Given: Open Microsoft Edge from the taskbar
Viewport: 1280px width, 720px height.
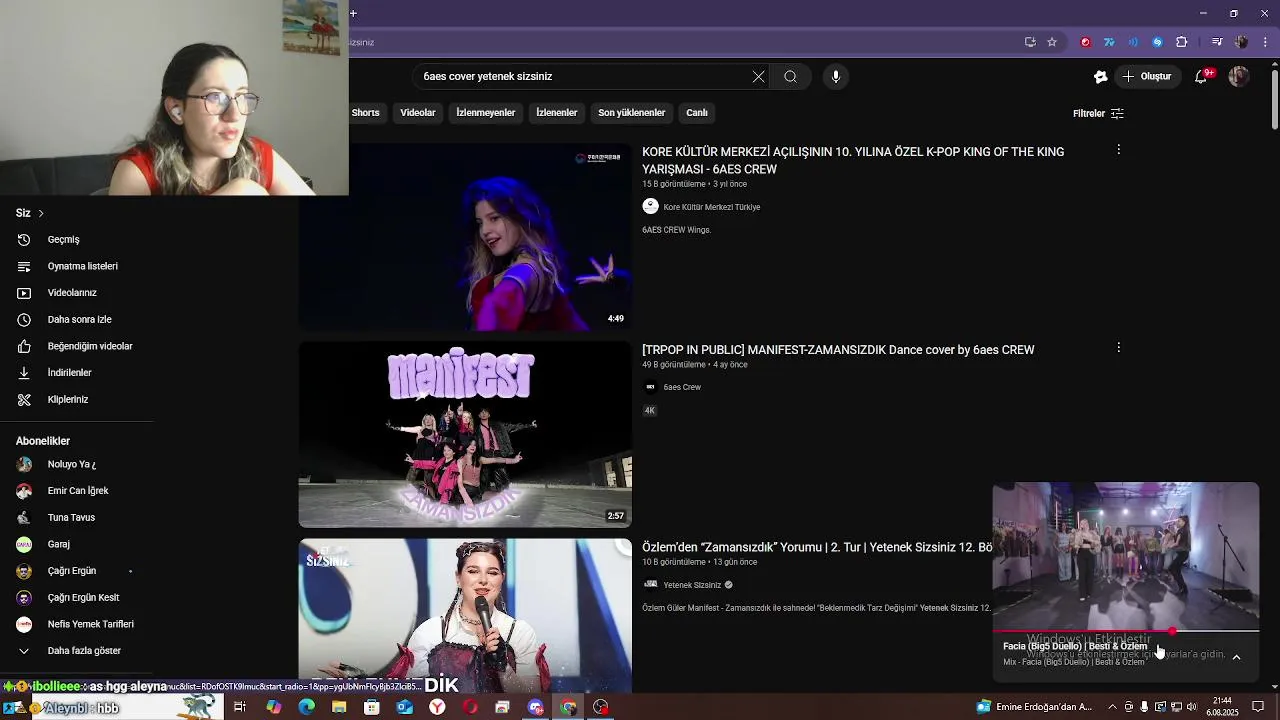Looking at the screenshot, I should [x=306, y=707].
